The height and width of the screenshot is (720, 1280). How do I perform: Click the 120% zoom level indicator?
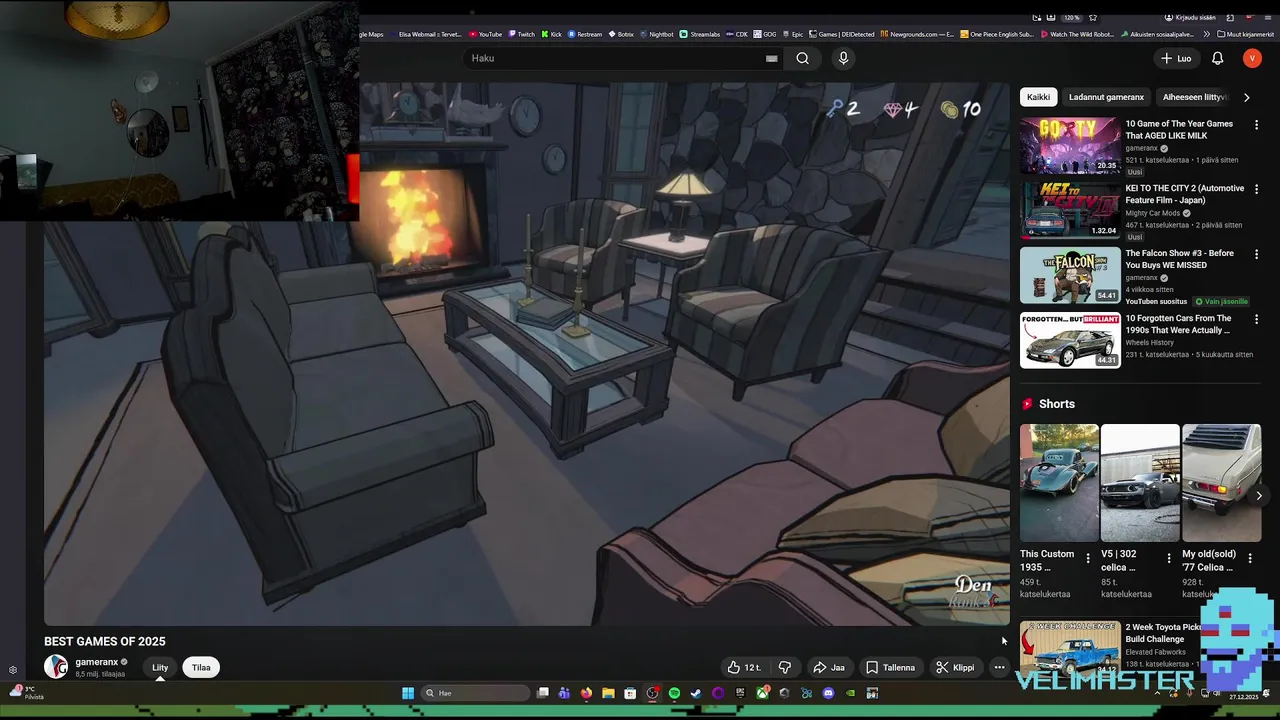pos(1071,17)
